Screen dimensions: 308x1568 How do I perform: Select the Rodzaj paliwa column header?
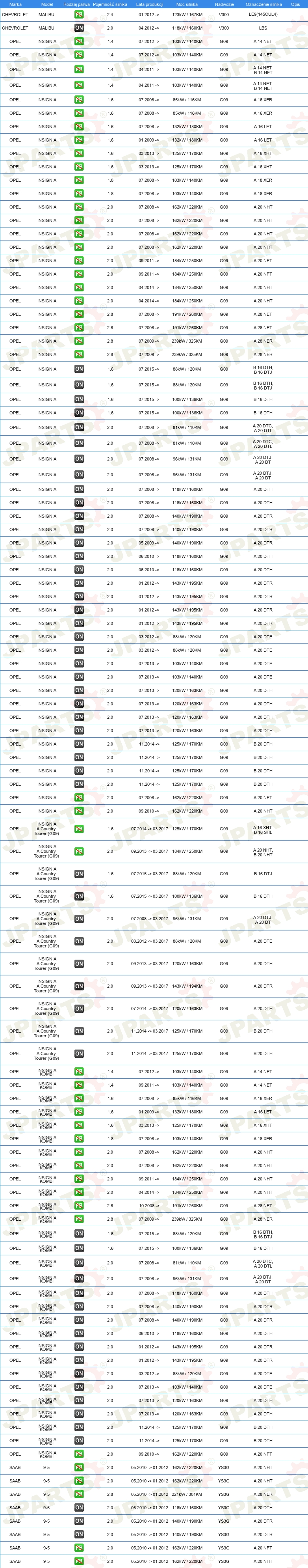tap(76, 4)
